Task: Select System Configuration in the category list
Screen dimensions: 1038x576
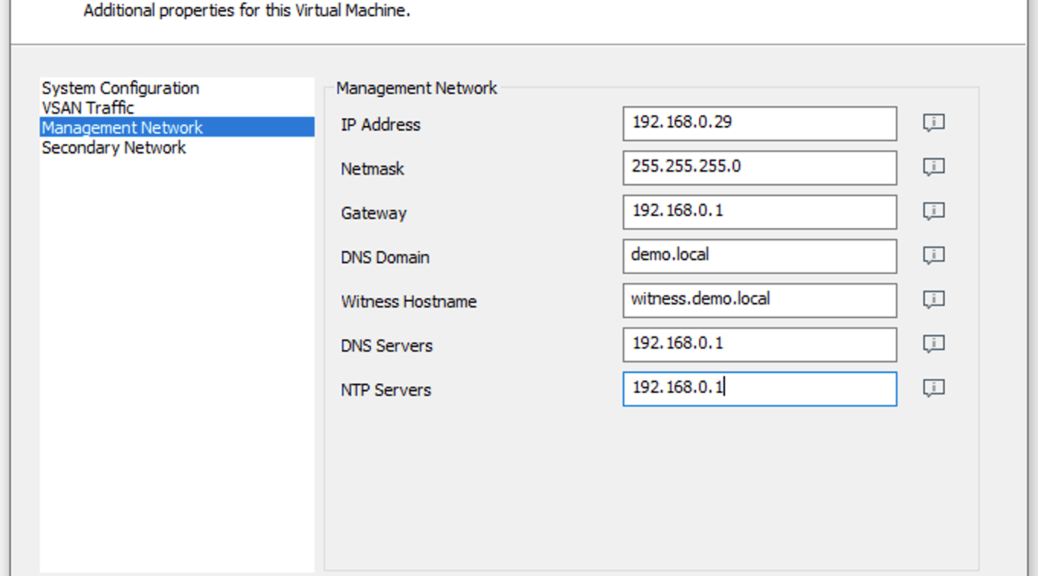Action: point(120,88)
